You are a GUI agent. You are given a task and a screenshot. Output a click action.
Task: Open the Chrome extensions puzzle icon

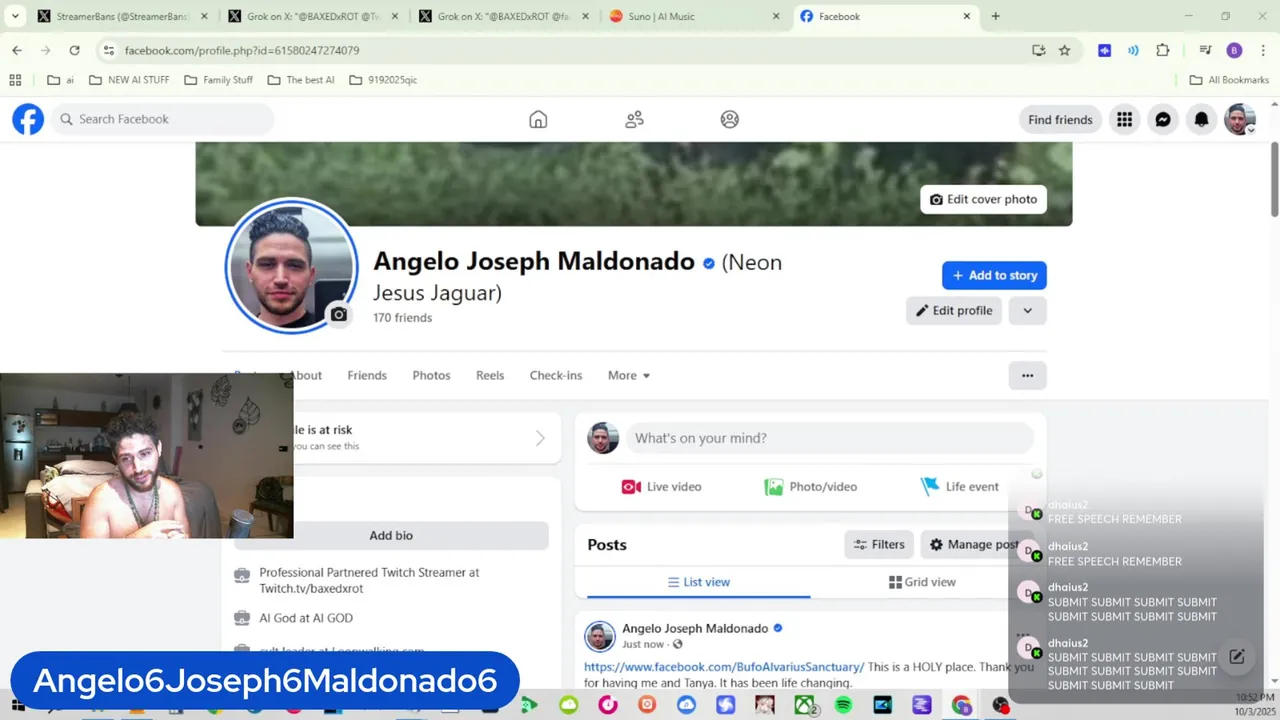pos(1162,50)
